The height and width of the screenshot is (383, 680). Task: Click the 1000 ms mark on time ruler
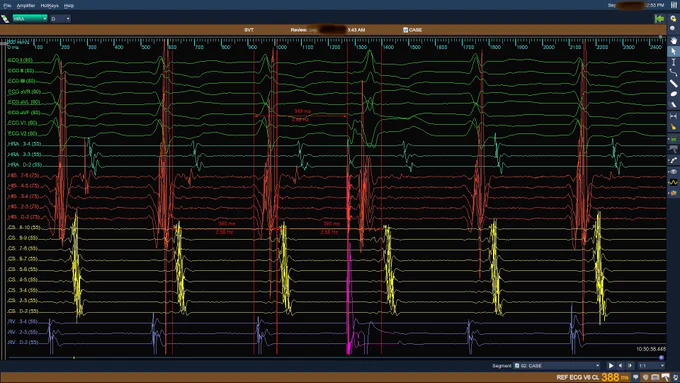(281, 47)
